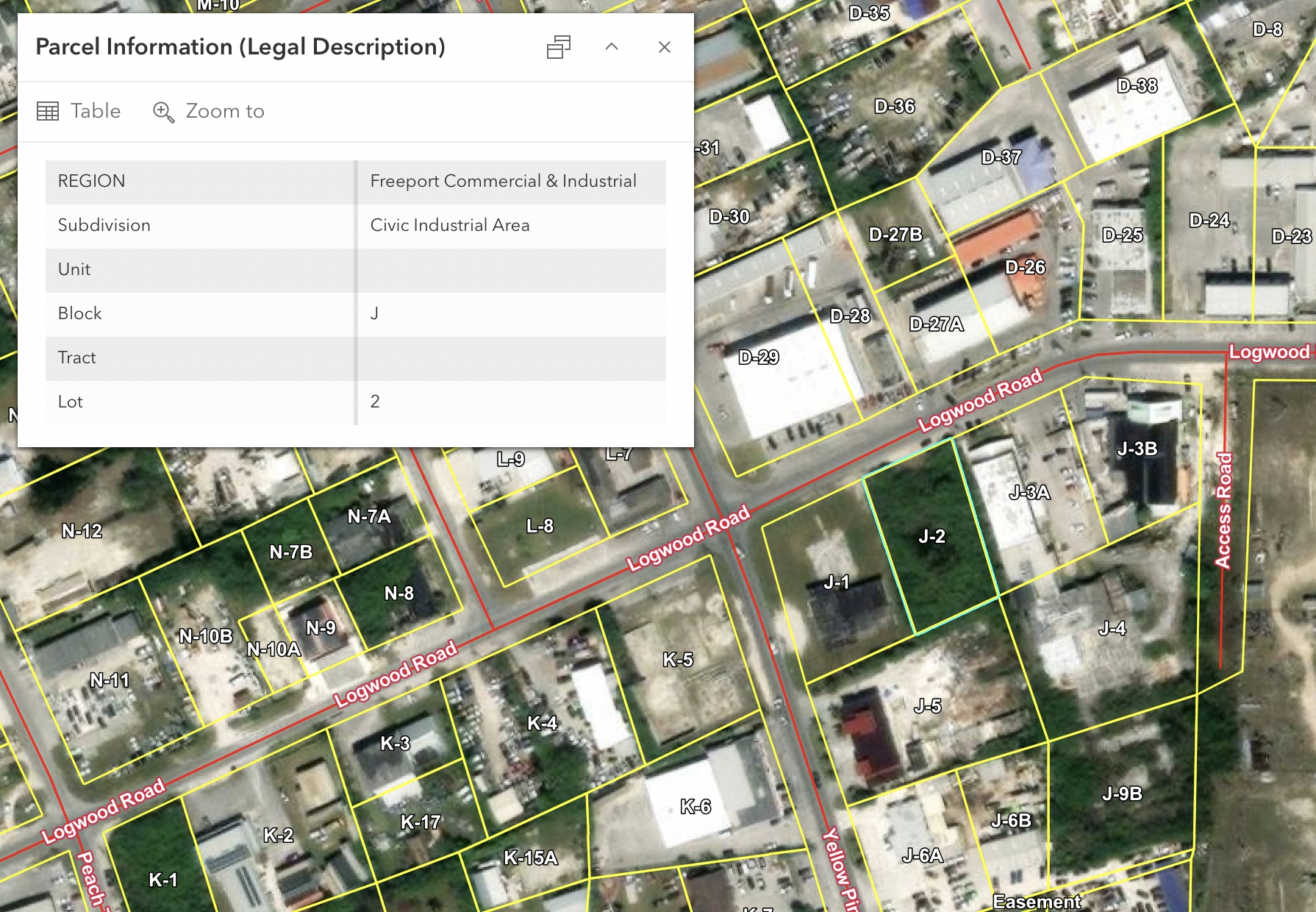Image resolution: width=1316 pixels, height=912 pixels.
Task: Click parcel K-5 on the map
Action: (677, 660)
